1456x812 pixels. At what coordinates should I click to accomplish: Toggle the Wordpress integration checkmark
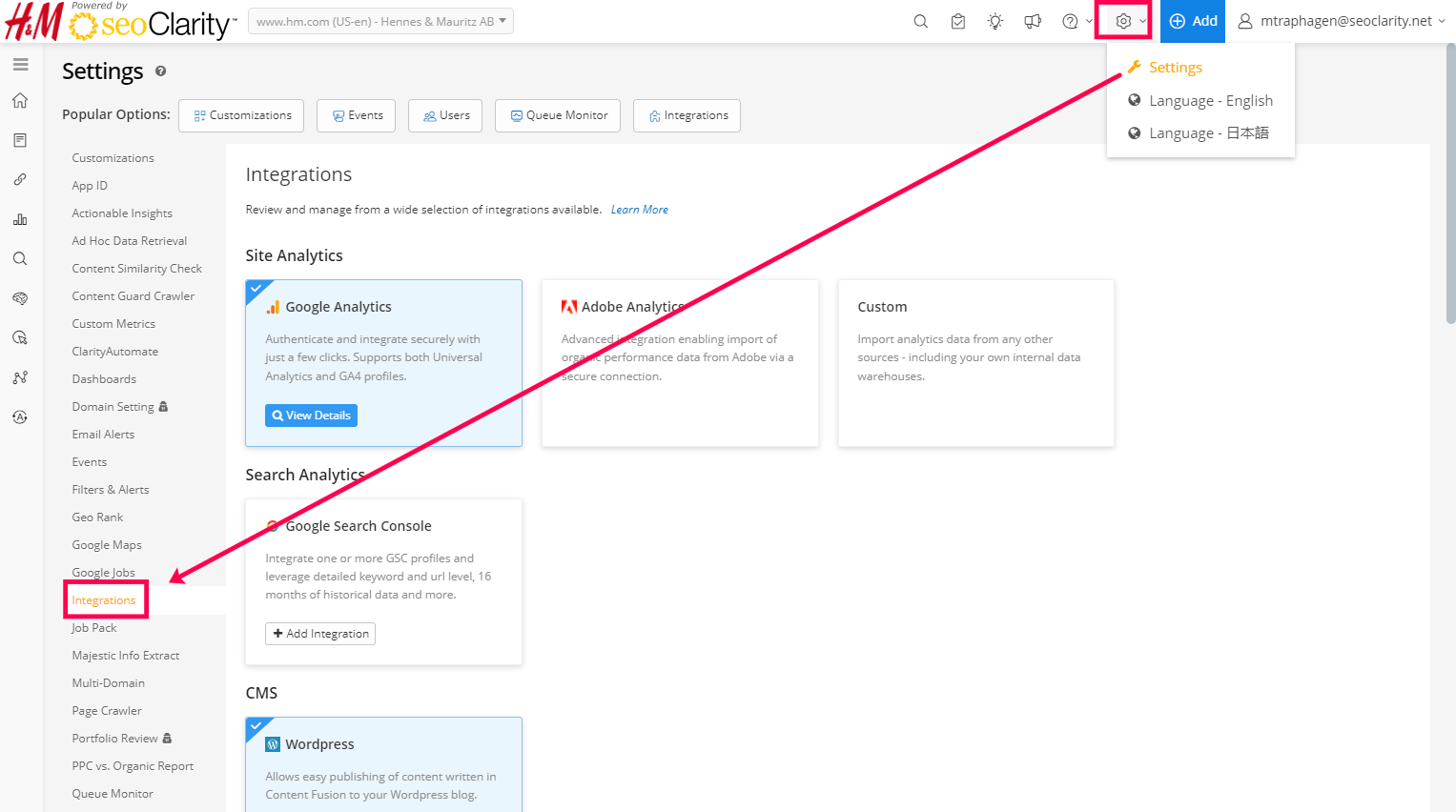(x=256, y=725)
